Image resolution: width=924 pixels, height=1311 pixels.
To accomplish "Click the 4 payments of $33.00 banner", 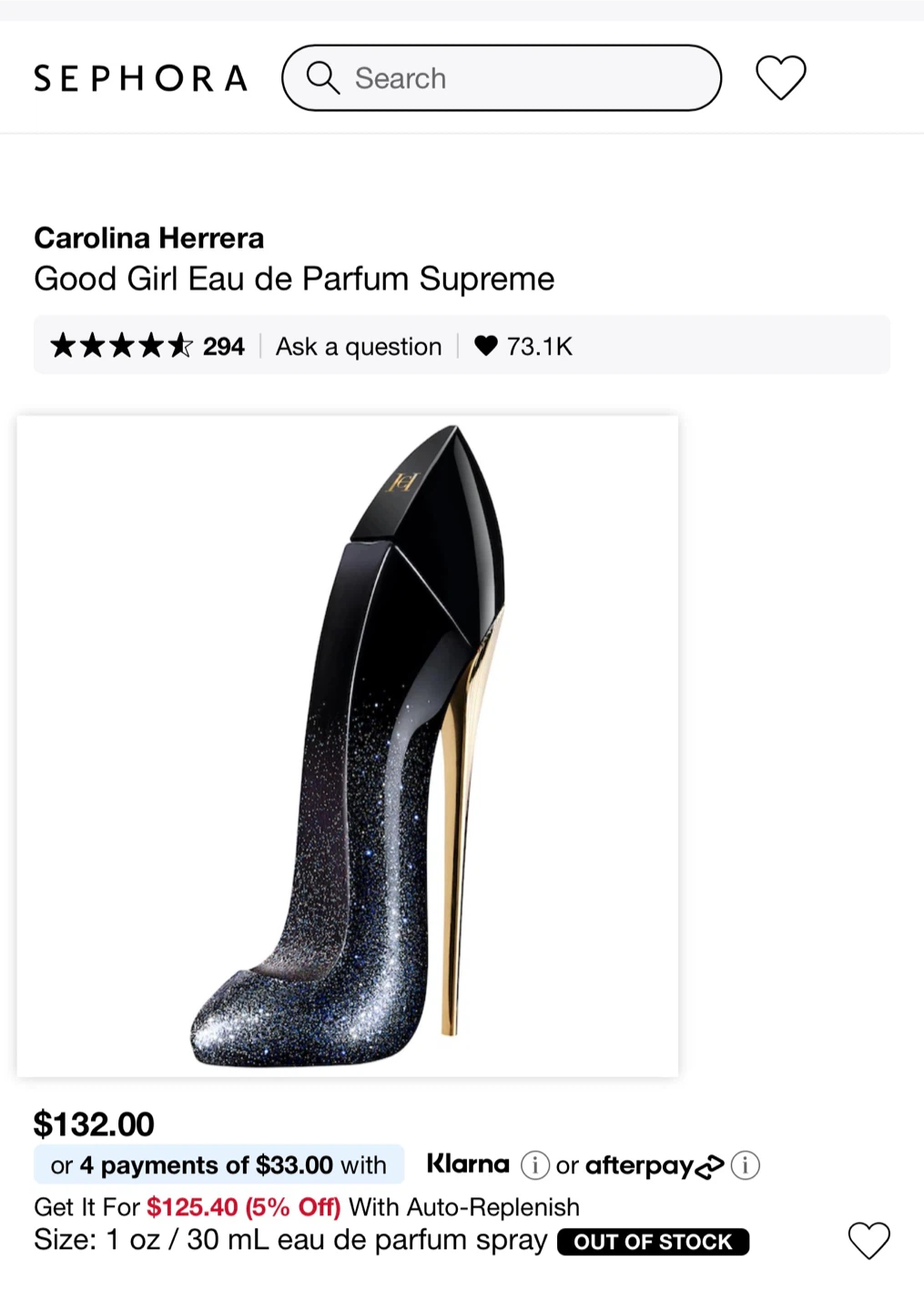I will pos(218,1164).
